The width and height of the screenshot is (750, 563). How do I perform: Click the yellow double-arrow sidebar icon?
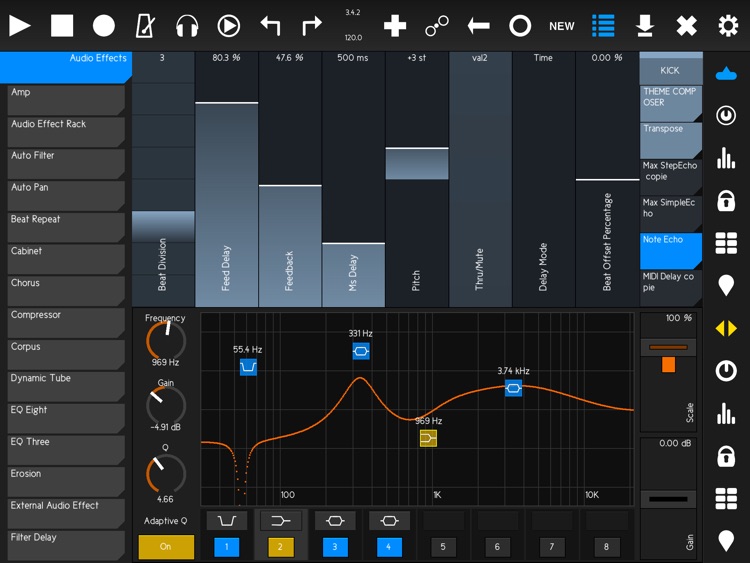click(x=727, y=329)
